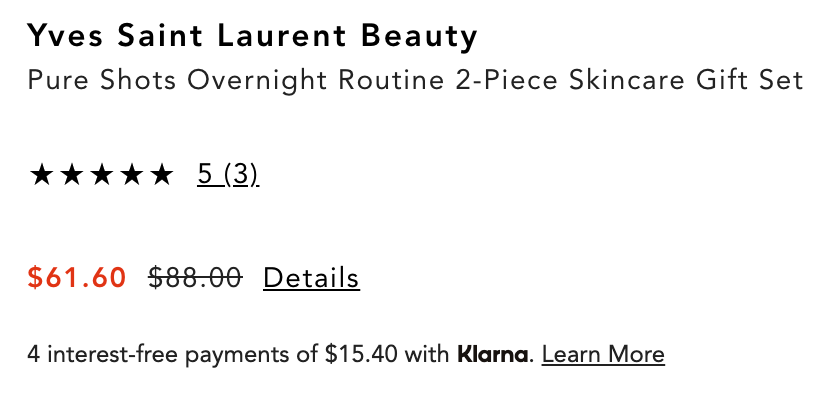Image resolution: width=834 pixels, height=408 pixels.
Task: Click Learn More about Klarna payments
Action: click(x=603, y=354)
